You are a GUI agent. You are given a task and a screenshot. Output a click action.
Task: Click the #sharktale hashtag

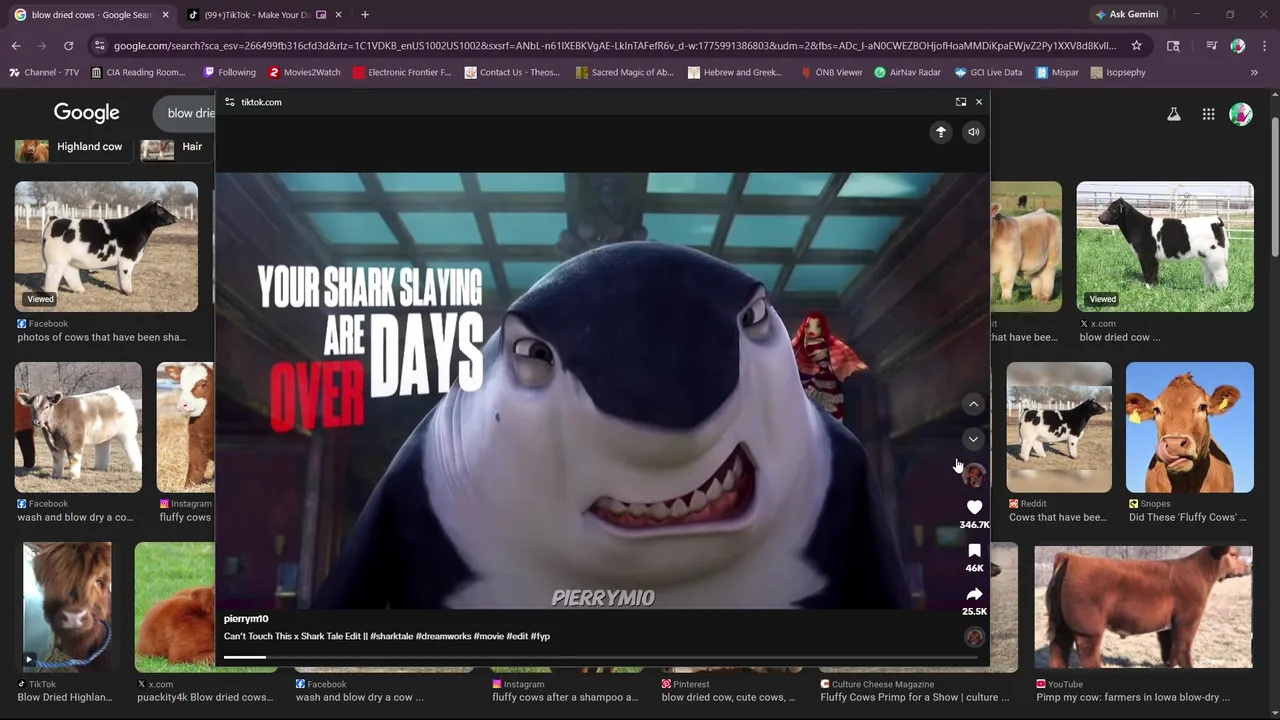[x=392, y=636]
